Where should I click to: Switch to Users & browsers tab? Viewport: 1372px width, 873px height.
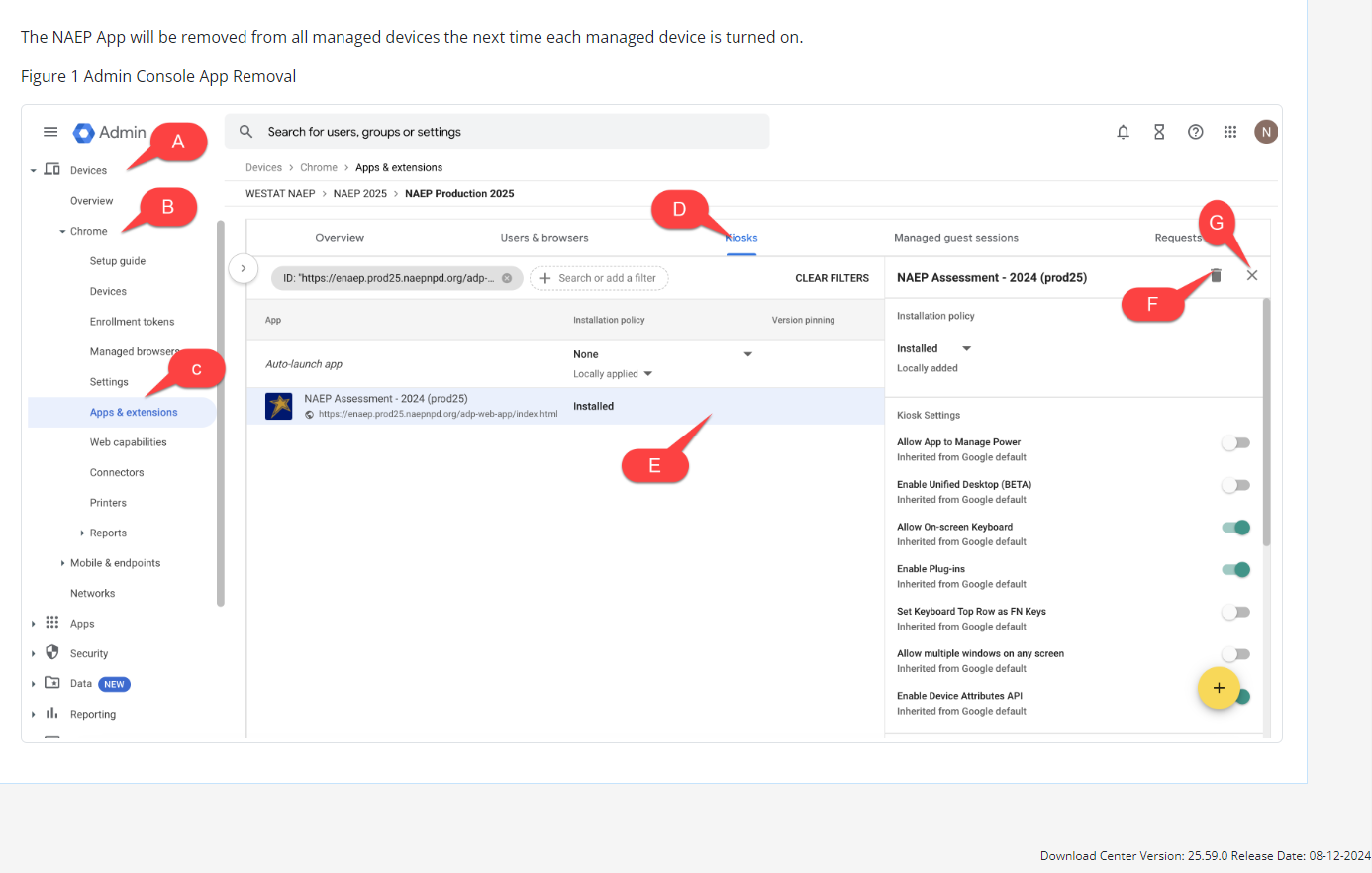click(544, 238)
